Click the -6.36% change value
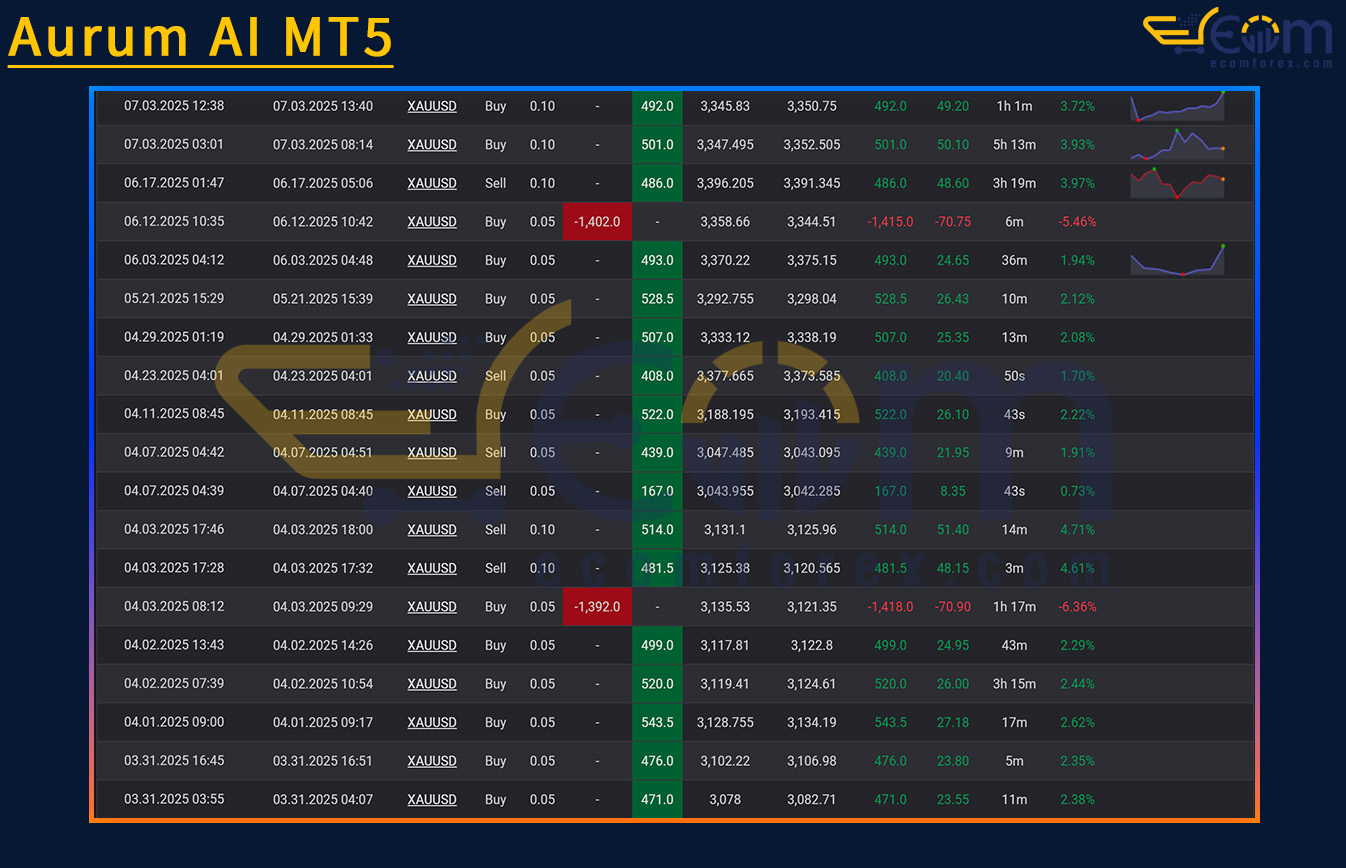1346x868 pixels. (x=1078, y=607)
